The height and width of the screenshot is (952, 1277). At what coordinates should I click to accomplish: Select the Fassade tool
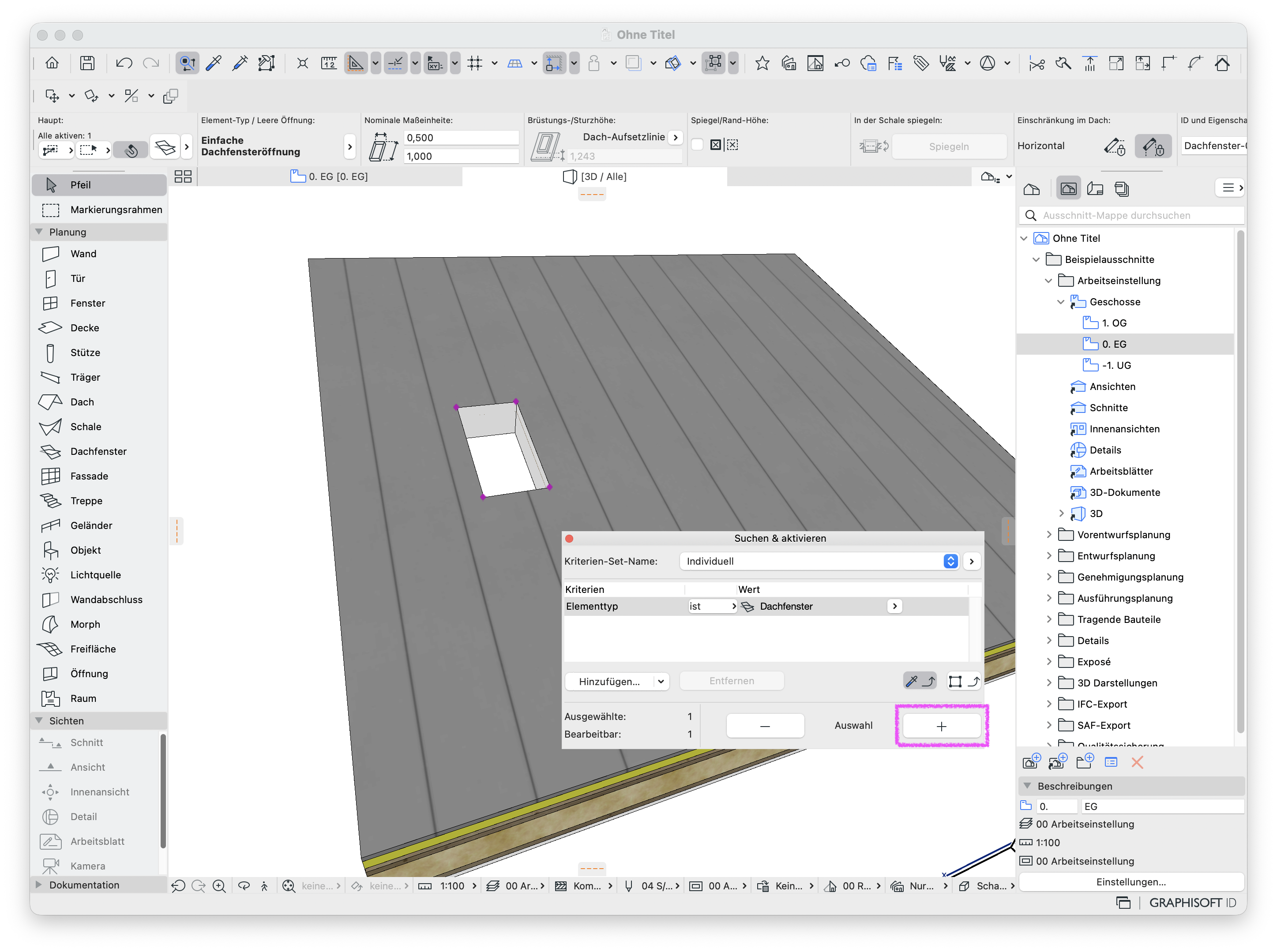click(x=99, y=476)
